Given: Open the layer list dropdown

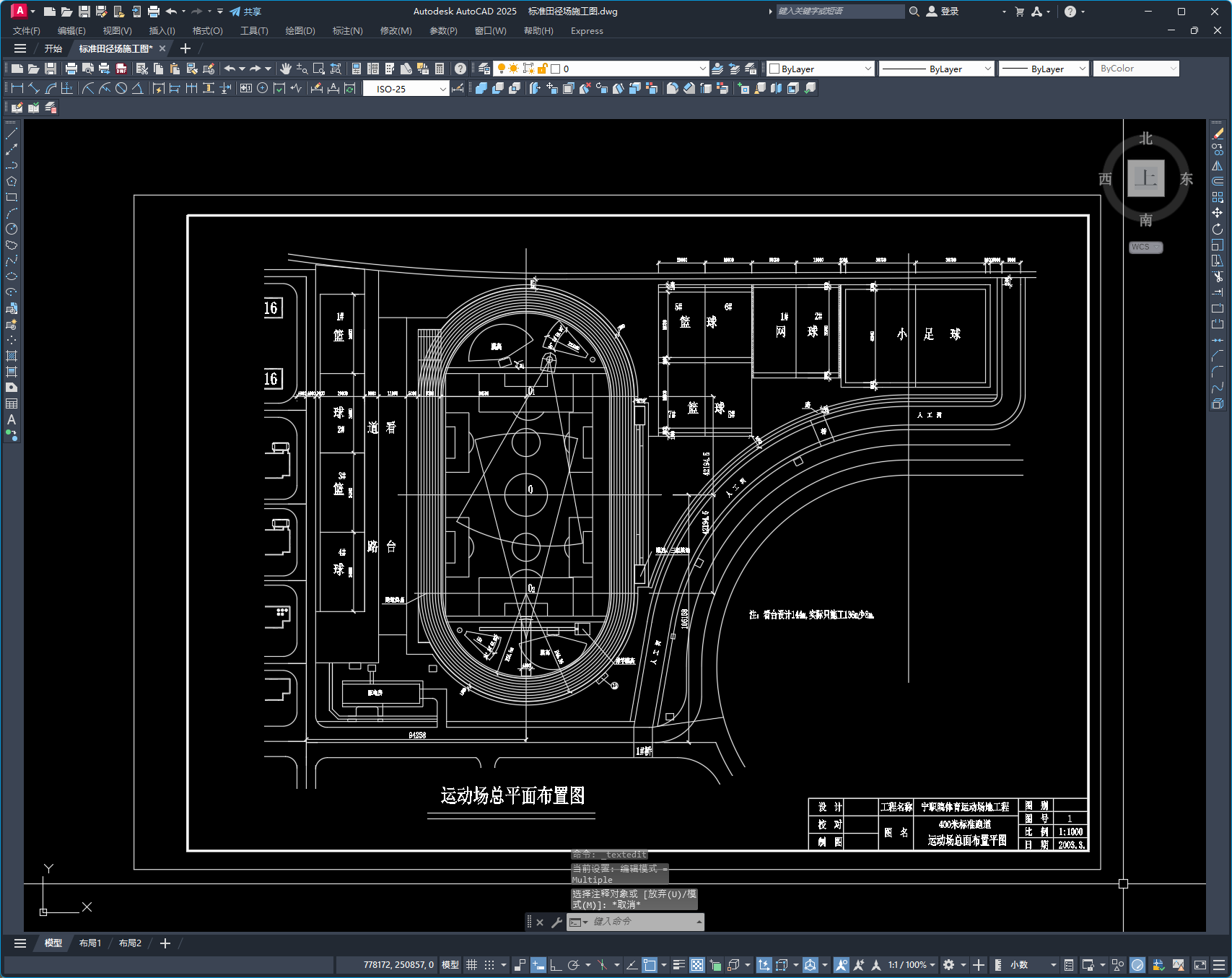Looking at the screenshot, I should click(702, 69).
